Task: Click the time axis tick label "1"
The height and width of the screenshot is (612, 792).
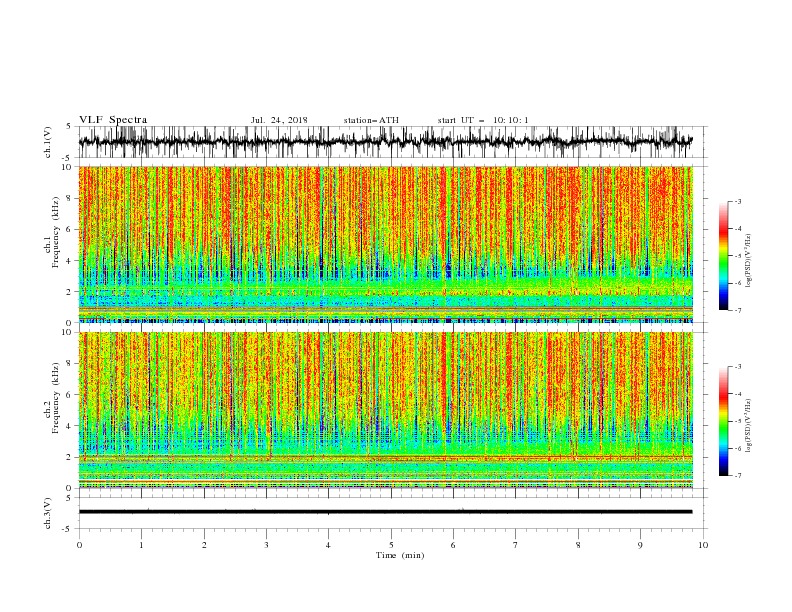Action: 141,545
